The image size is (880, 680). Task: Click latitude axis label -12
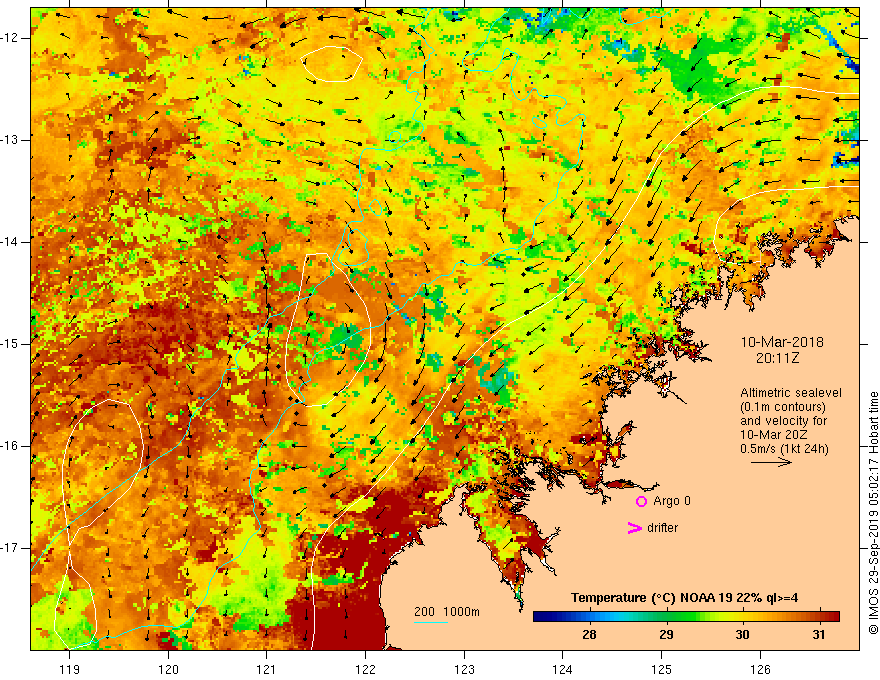click(12, 38)
